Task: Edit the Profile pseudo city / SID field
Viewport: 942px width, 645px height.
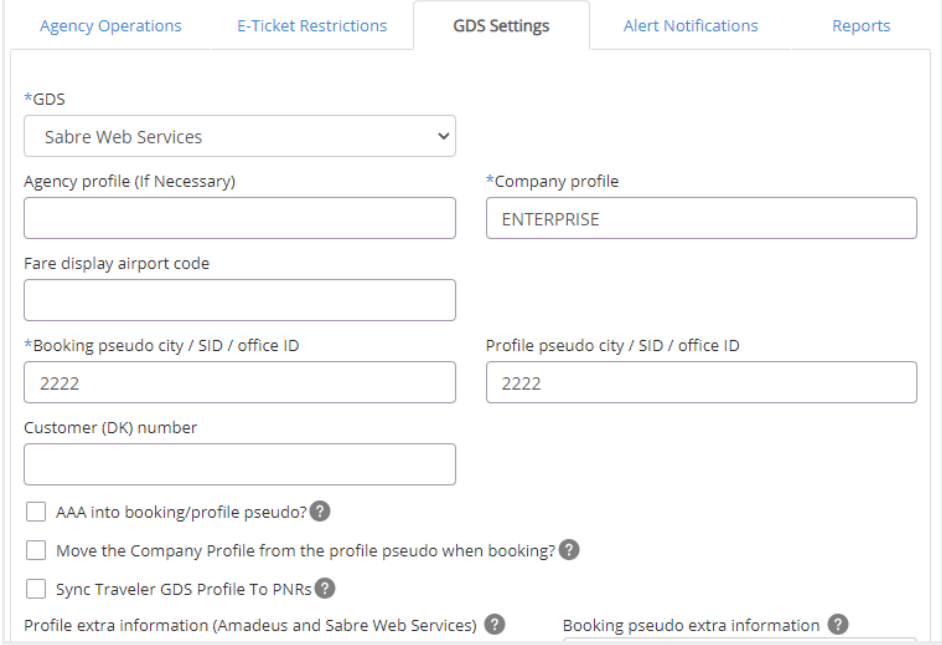Action: [x=701, y=382]
